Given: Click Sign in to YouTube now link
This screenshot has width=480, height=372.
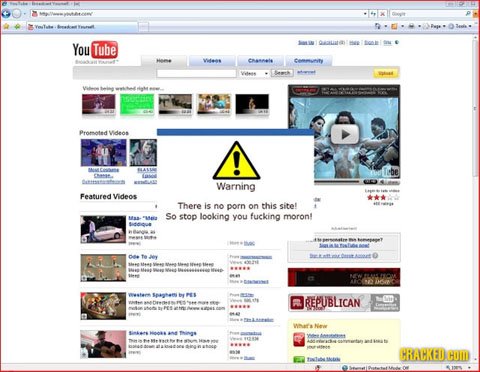Looking at the screenshot, I should [344, 245].
